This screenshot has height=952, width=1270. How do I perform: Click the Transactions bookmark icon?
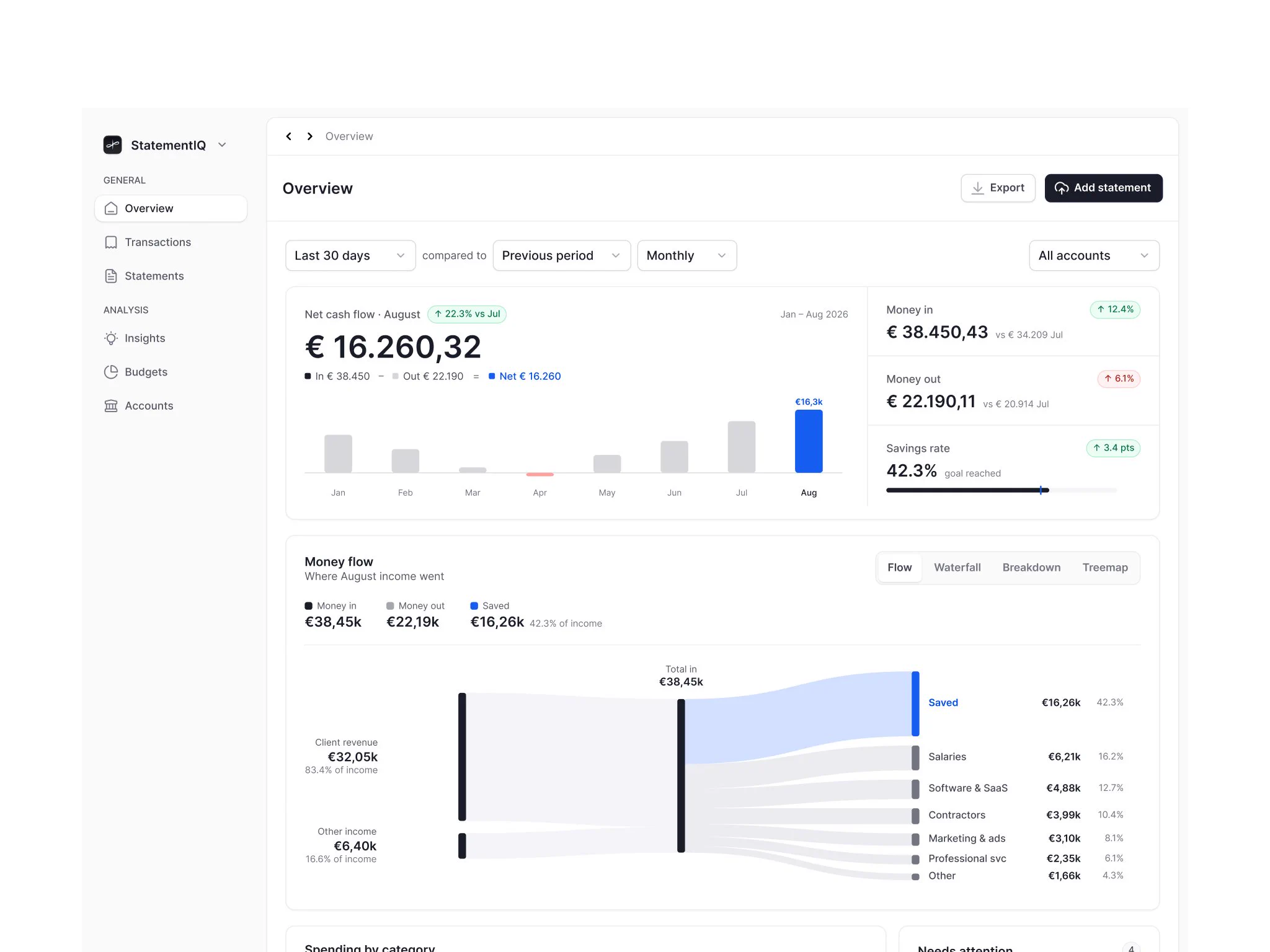click(111, 242)
